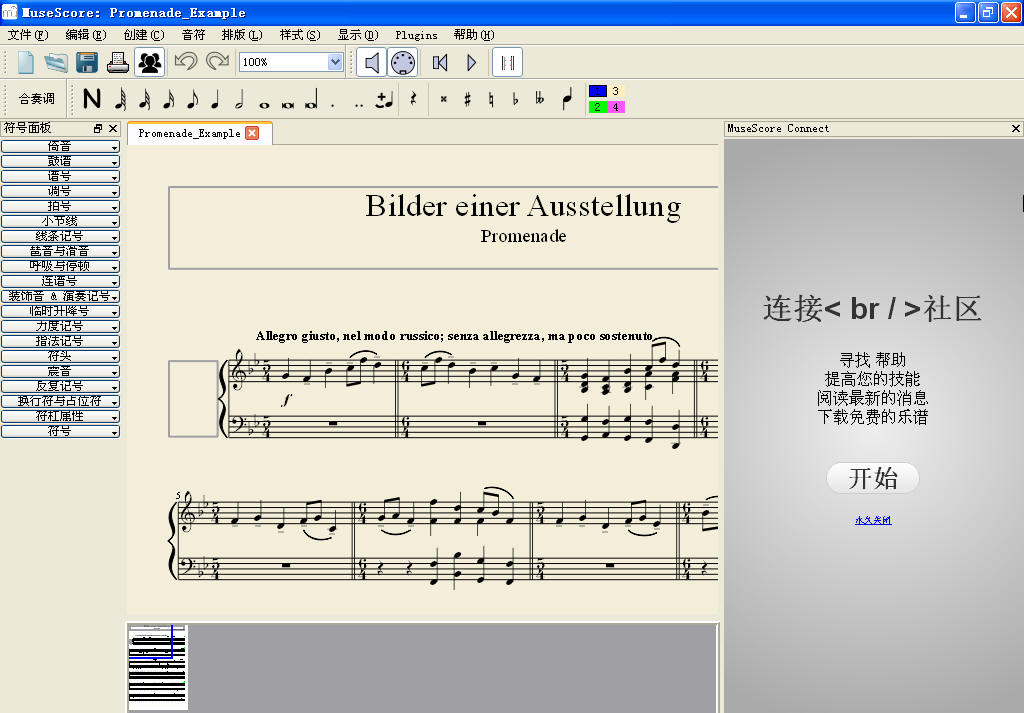The height and width of the screenshot is (713, 1024).
Task: Click the 永久关闭 link
Action: point(873,520)
